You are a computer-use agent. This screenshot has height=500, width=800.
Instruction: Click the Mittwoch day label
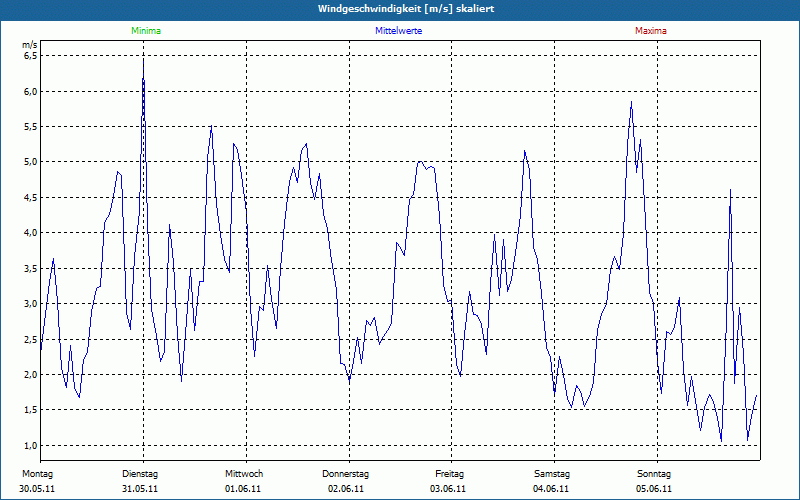pos(244,474)
